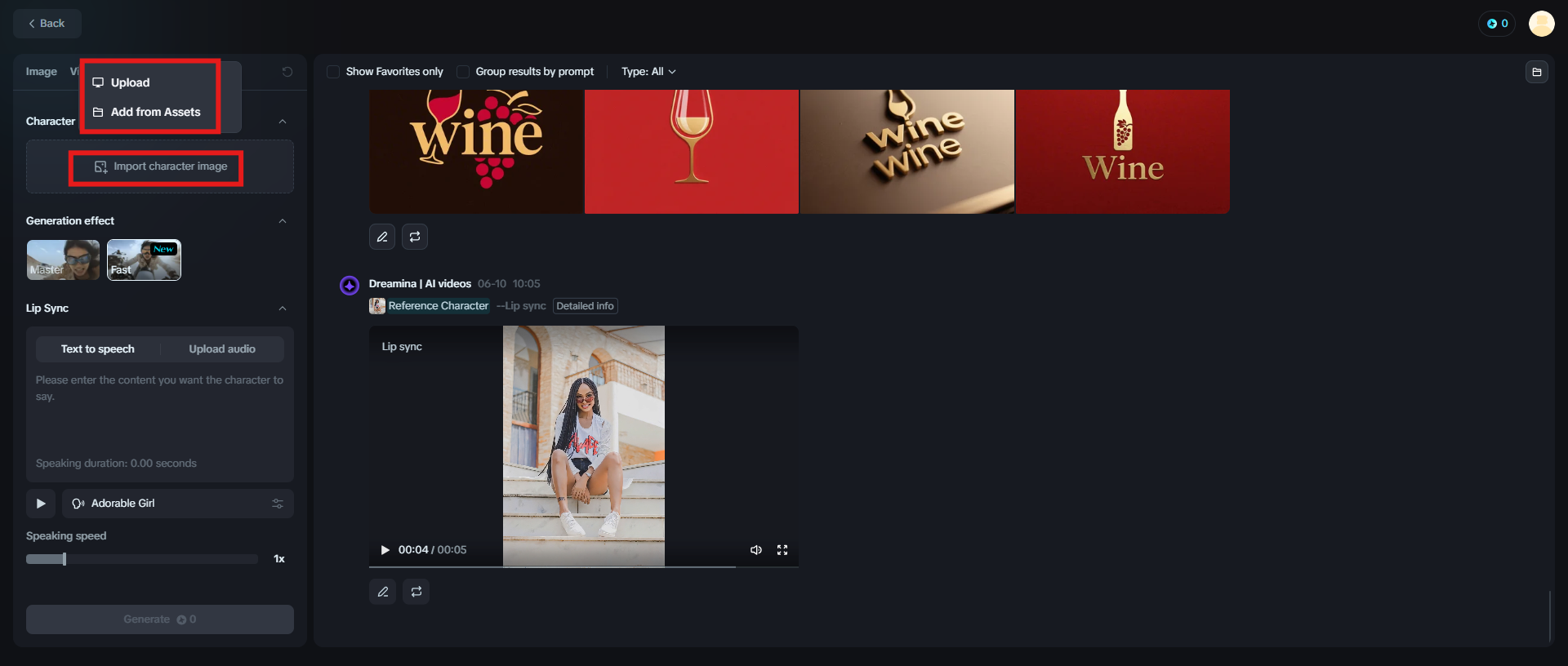Click the '1x' speaking speed value

coord(279,559)
